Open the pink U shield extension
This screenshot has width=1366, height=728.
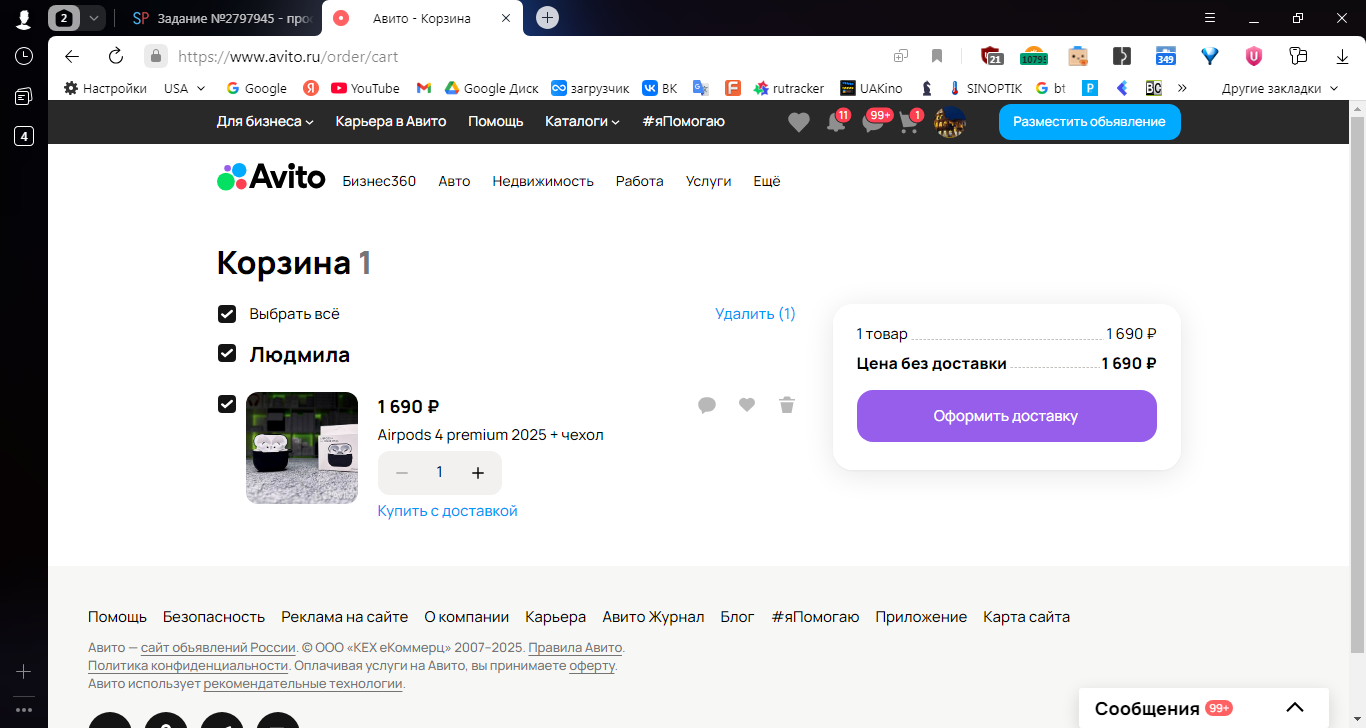click(1254, 56)
